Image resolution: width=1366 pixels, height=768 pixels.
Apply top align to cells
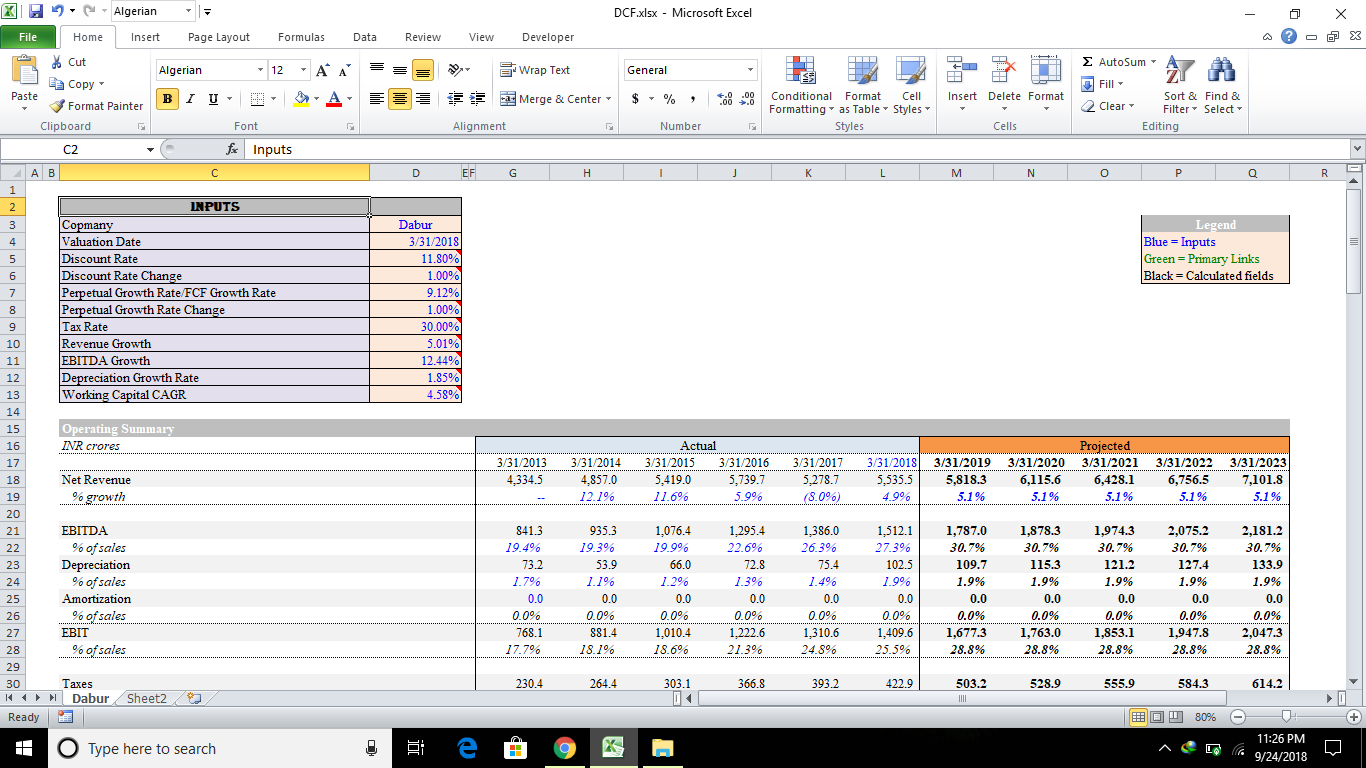pyautogui.click(x=377, y=70)
